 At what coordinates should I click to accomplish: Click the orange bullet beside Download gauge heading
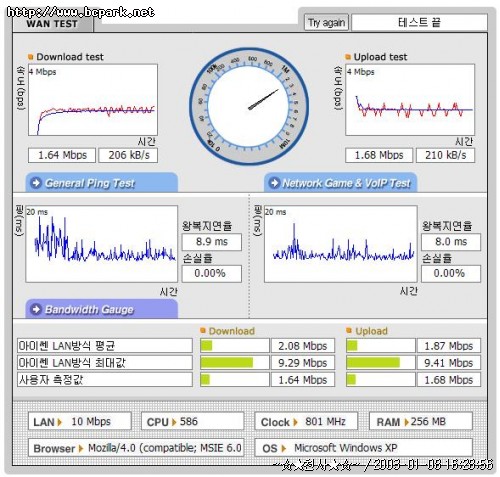click(203, 330)
